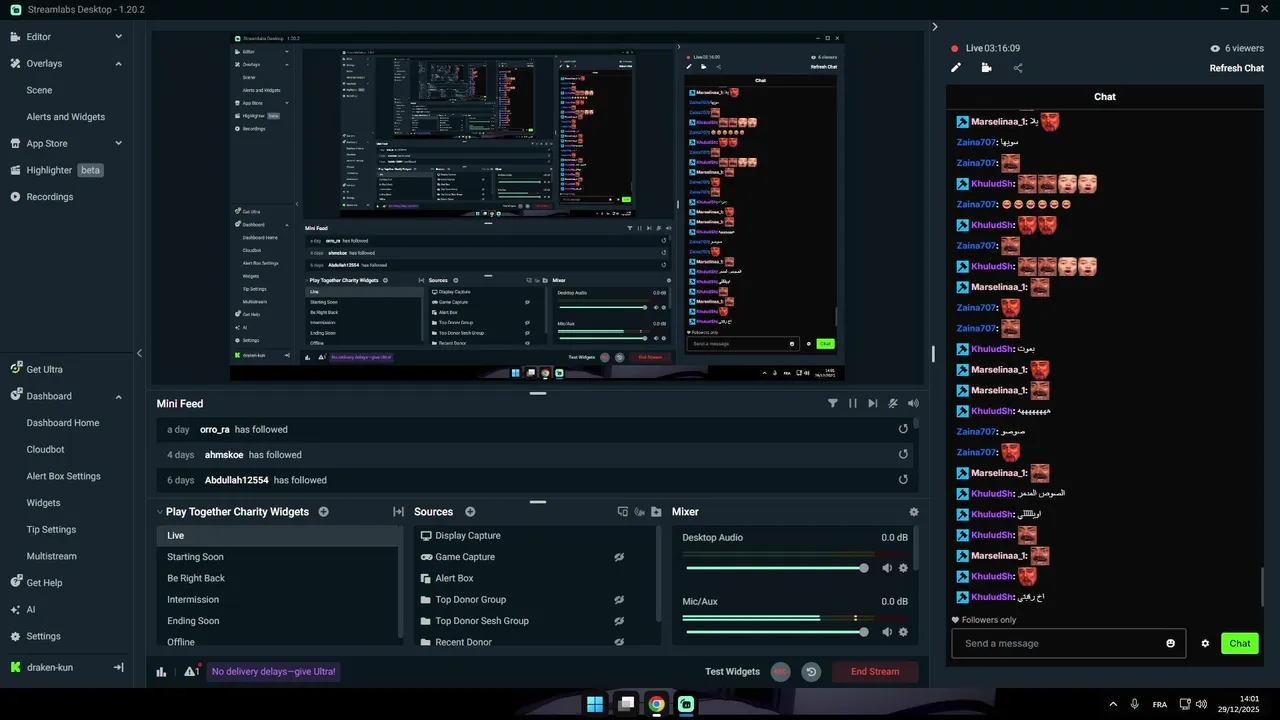Collapse the Dashboard section chevron

118,397
